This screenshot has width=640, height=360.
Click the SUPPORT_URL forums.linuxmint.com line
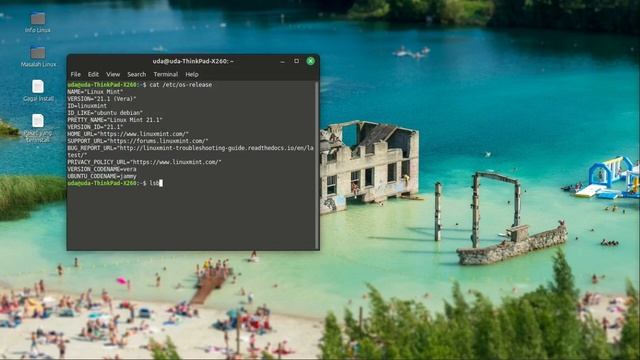138,141
